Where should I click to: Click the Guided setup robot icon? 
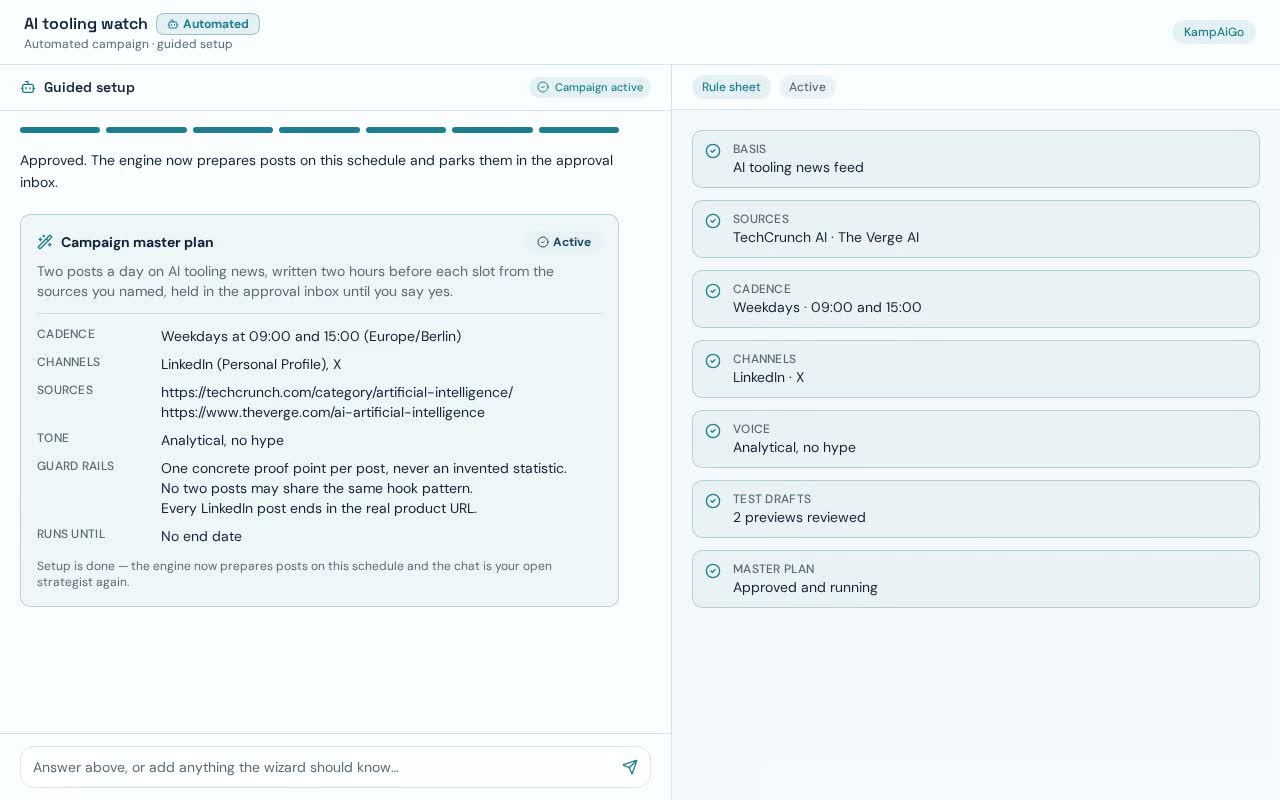point(28,87)
